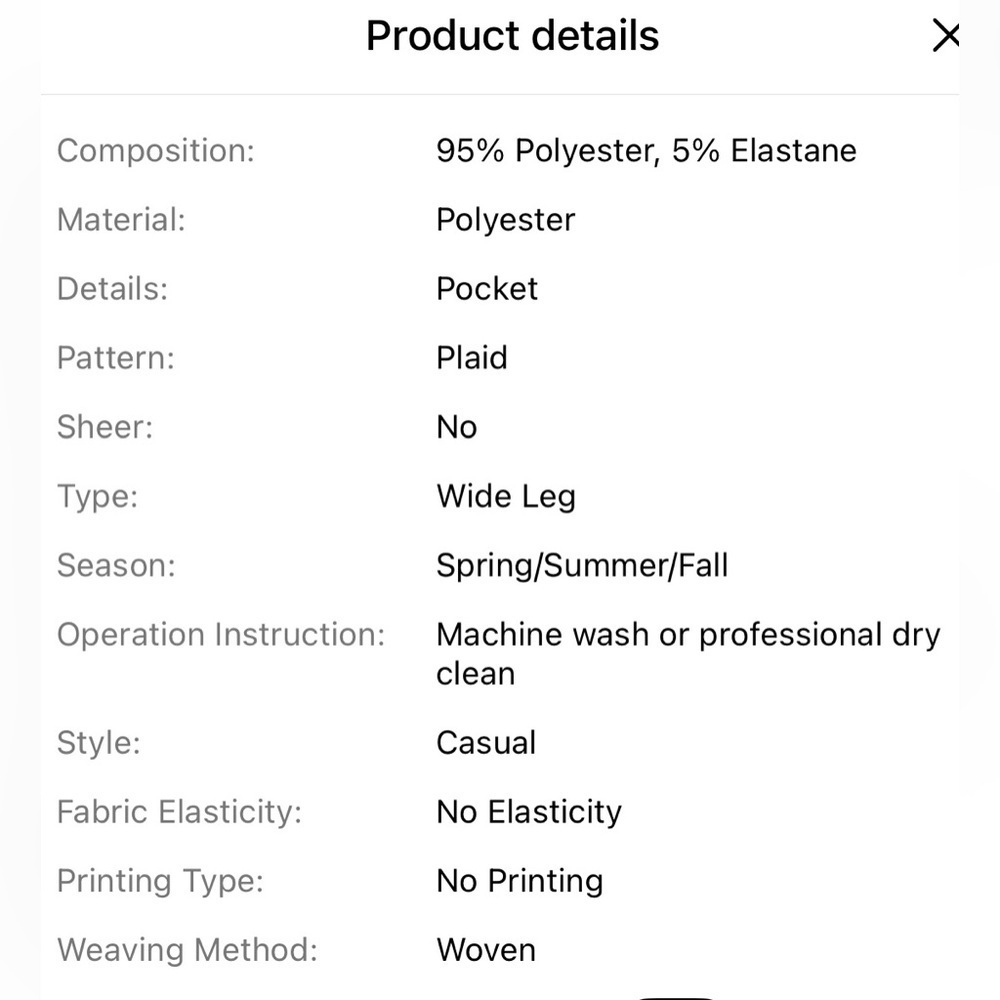The image size is (1000, 1000).
Task: Tap the Casual style value
Action: 486,743
